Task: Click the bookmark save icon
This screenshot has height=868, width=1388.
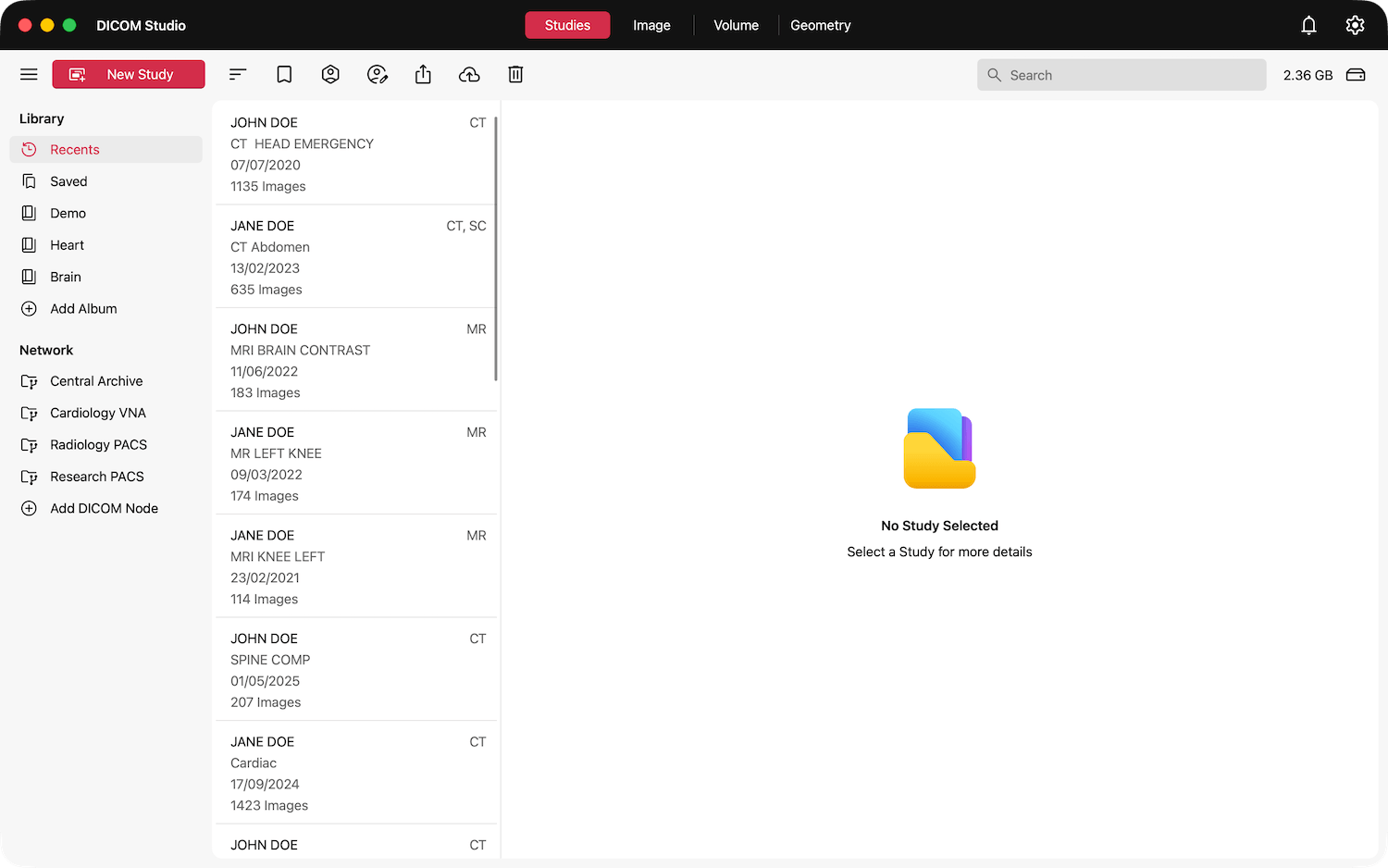Action: point(284,74)
